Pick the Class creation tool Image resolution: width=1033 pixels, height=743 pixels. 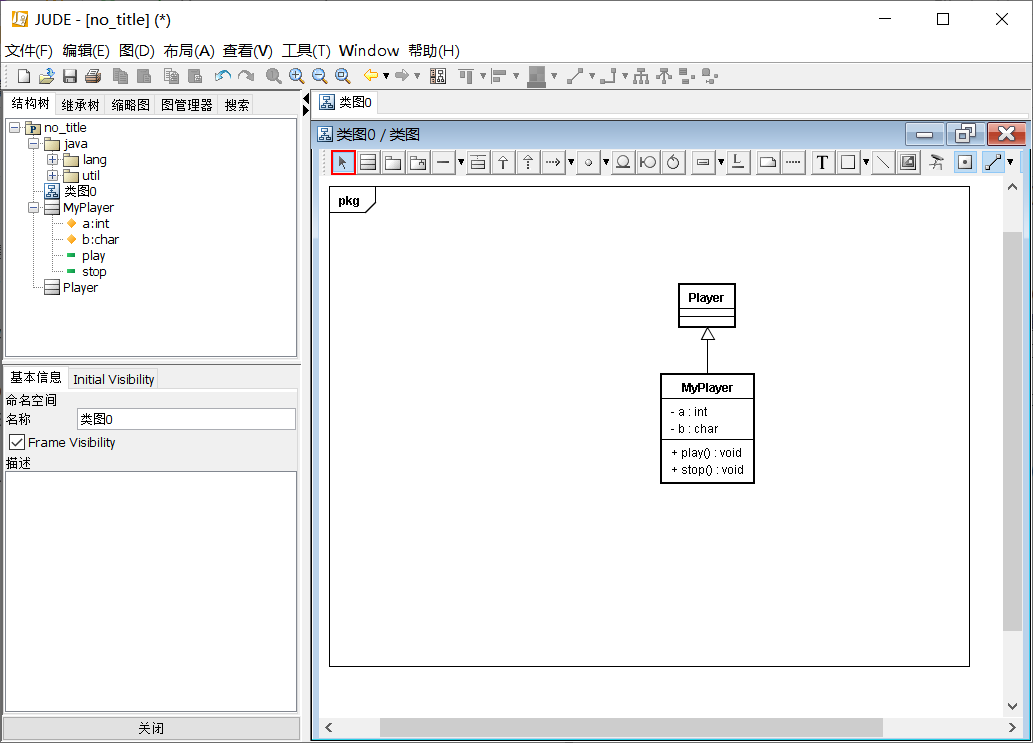(x=368, y=161)
